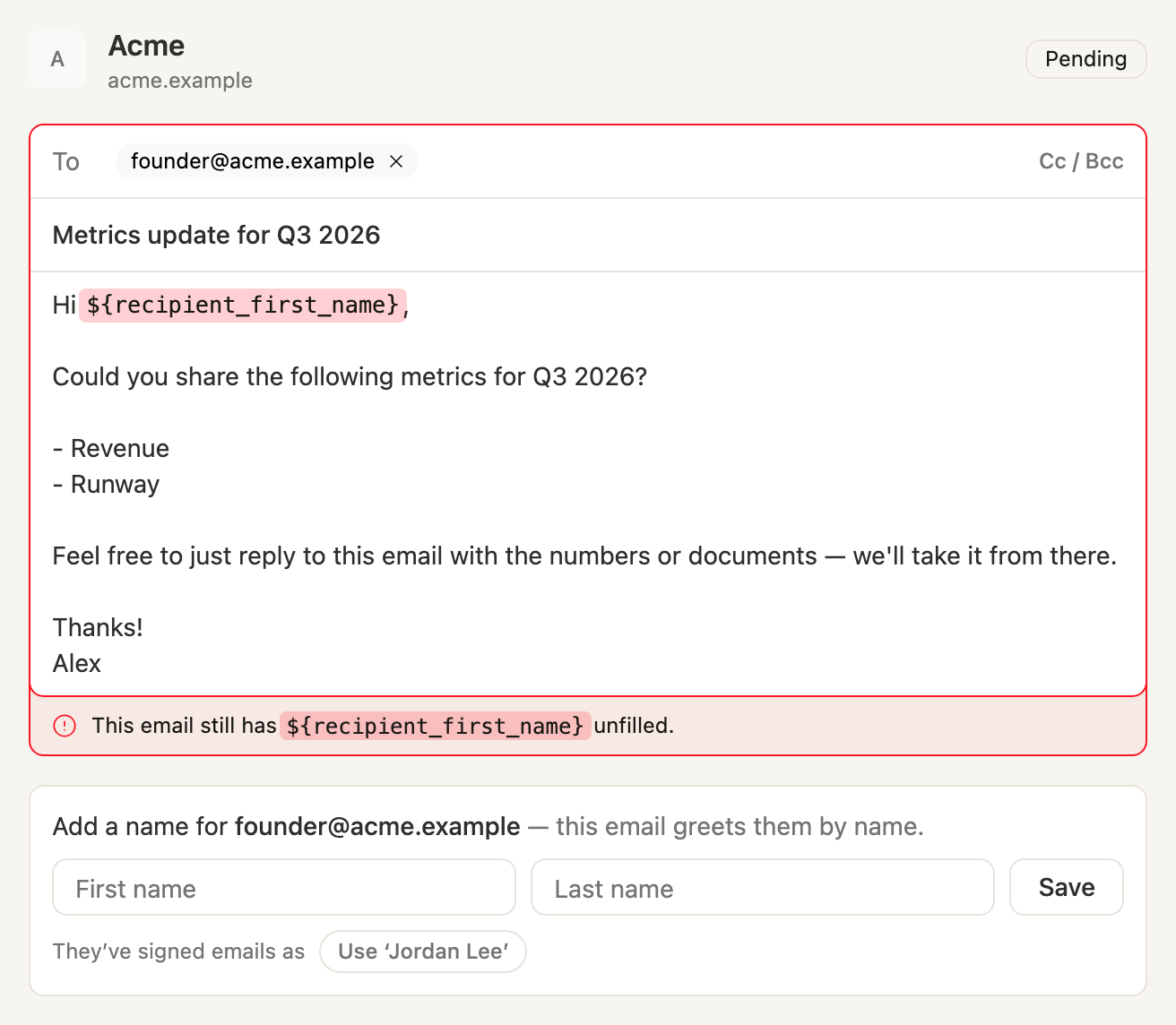
Task: Place cursor on the '- Revenue' line
Action: pyautogui.click(x=111, y=448)
